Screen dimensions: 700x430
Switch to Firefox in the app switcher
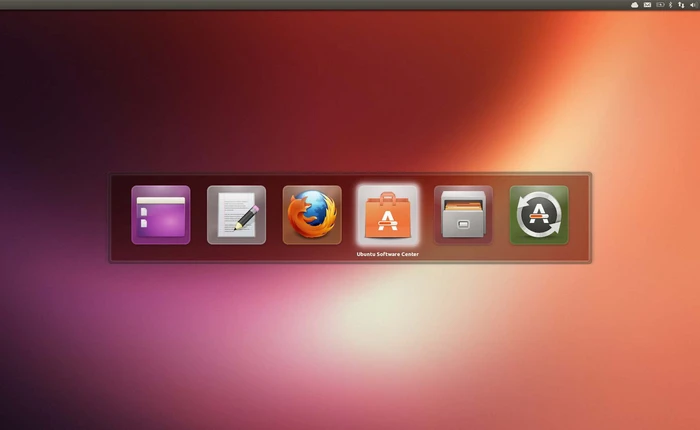[x=312, y=215]
